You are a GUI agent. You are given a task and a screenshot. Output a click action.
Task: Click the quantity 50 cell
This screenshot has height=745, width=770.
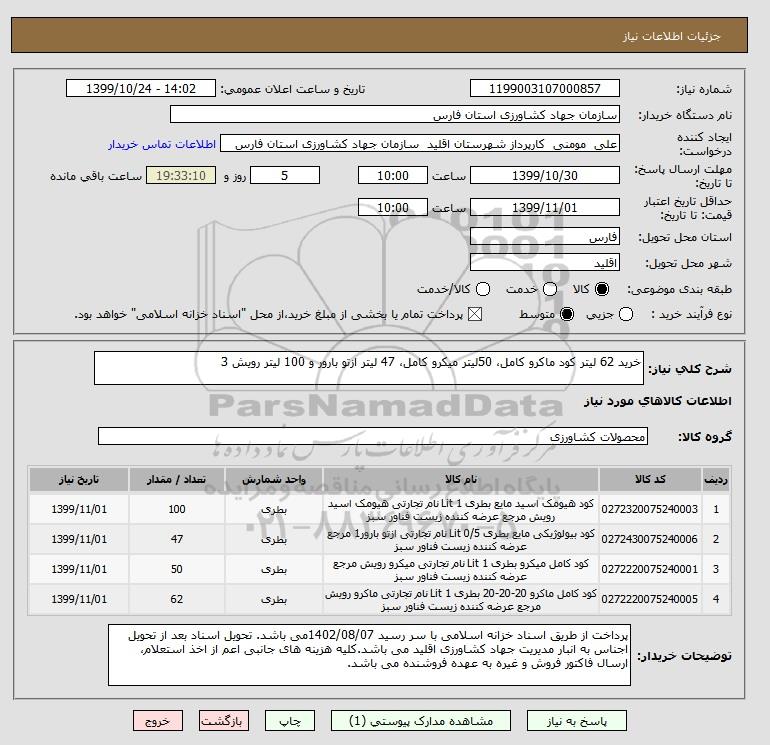[177, 569]
